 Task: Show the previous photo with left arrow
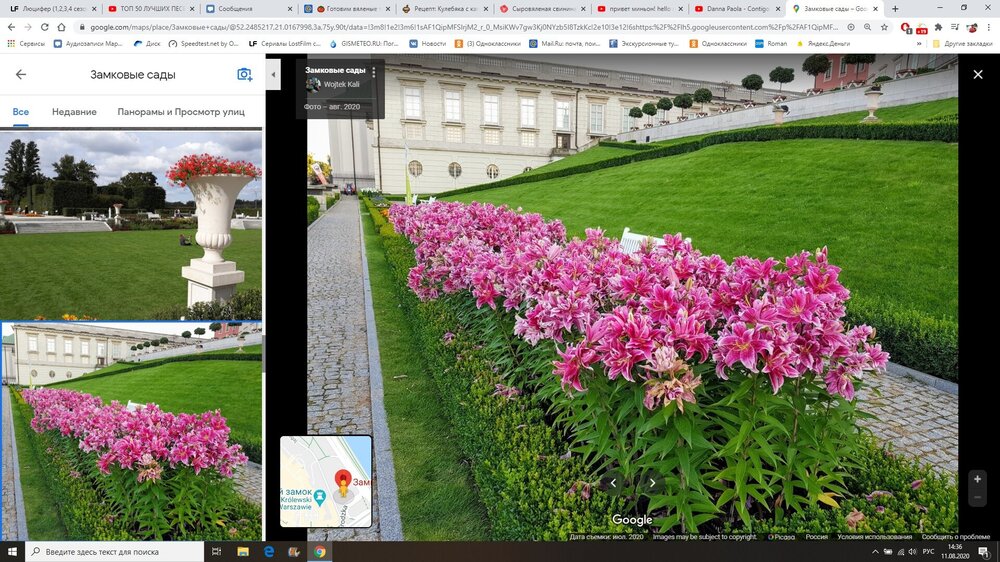613,483
